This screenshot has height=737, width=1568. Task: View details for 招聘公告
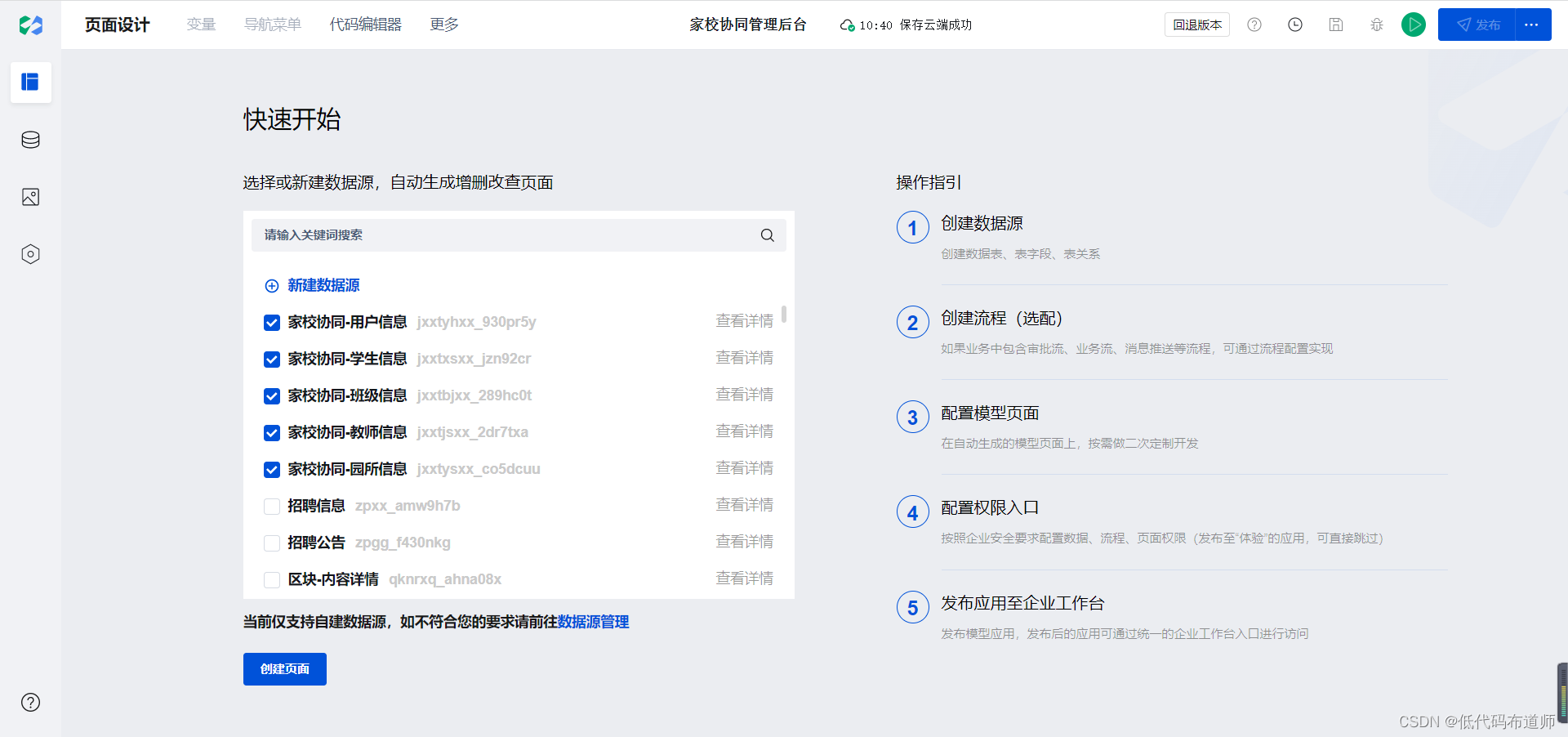point(744,542)
